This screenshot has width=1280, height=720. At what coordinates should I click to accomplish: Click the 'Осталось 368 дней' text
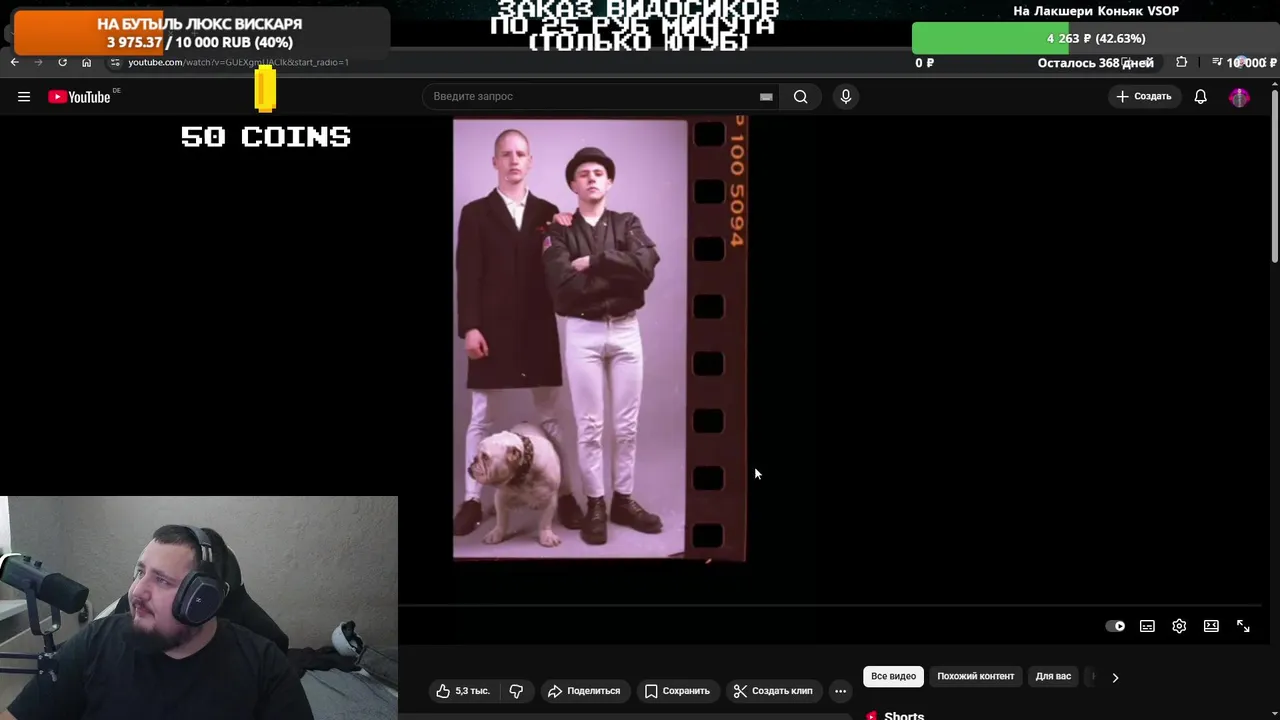(x=1095, y=63)
